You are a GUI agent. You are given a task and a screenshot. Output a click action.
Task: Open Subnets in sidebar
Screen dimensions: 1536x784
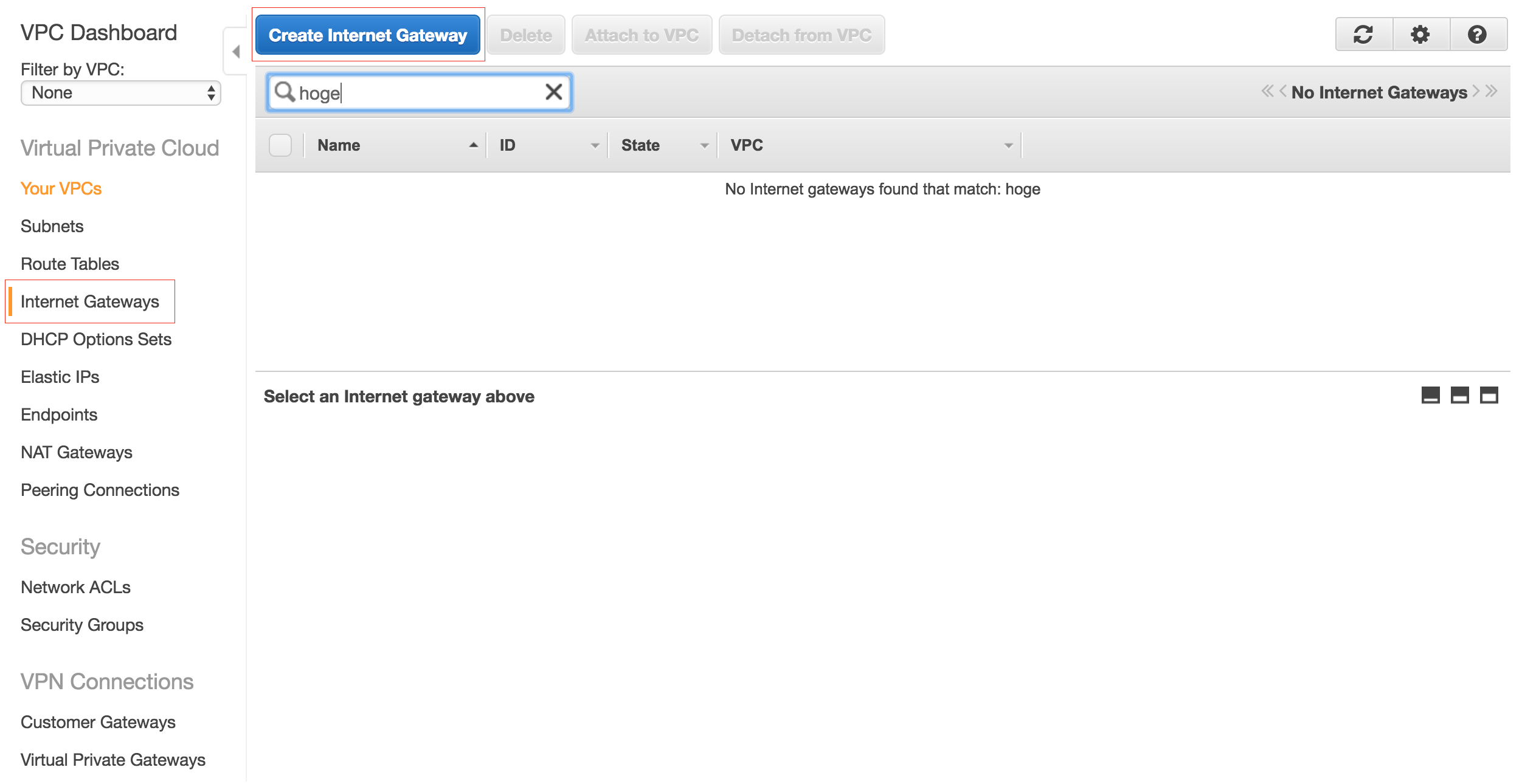[52, 226]
